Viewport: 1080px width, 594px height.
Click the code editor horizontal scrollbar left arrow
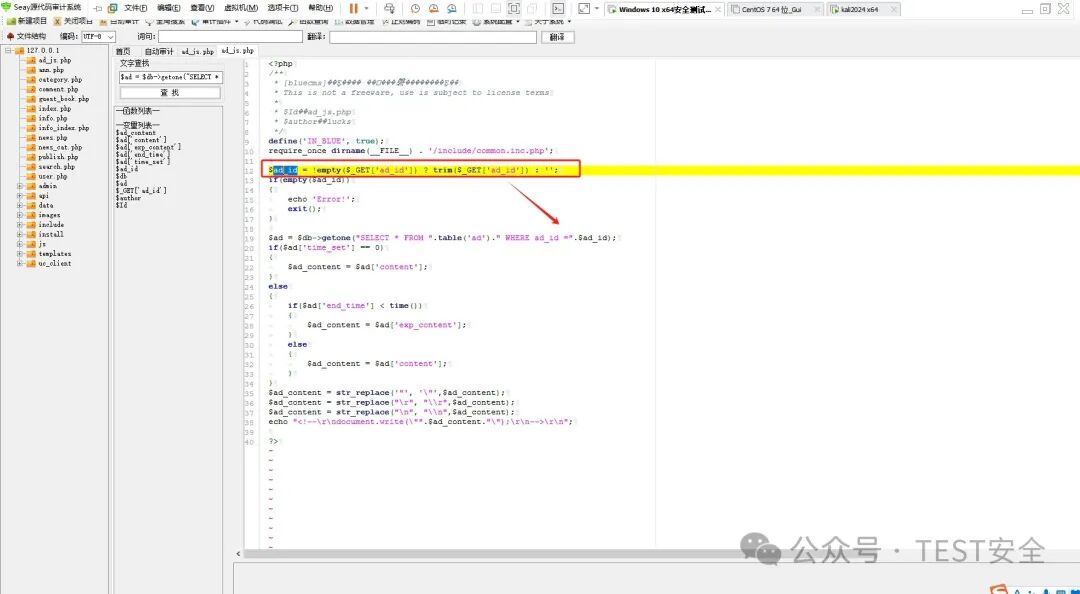click(x=238, y=553)
